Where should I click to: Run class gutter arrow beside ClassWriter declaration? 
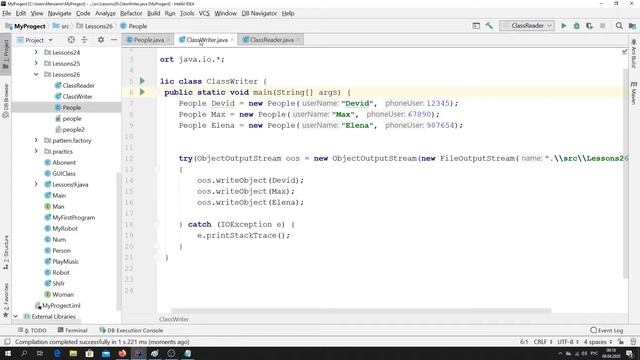(x=142, y=81)
